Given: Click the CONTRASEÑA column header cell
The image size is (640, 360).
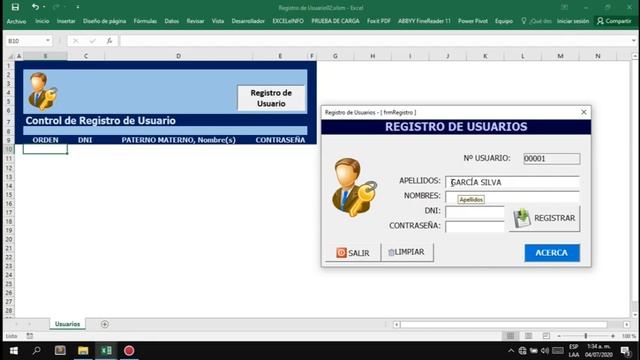Looking at the screenshot, I should pos(280,140).
